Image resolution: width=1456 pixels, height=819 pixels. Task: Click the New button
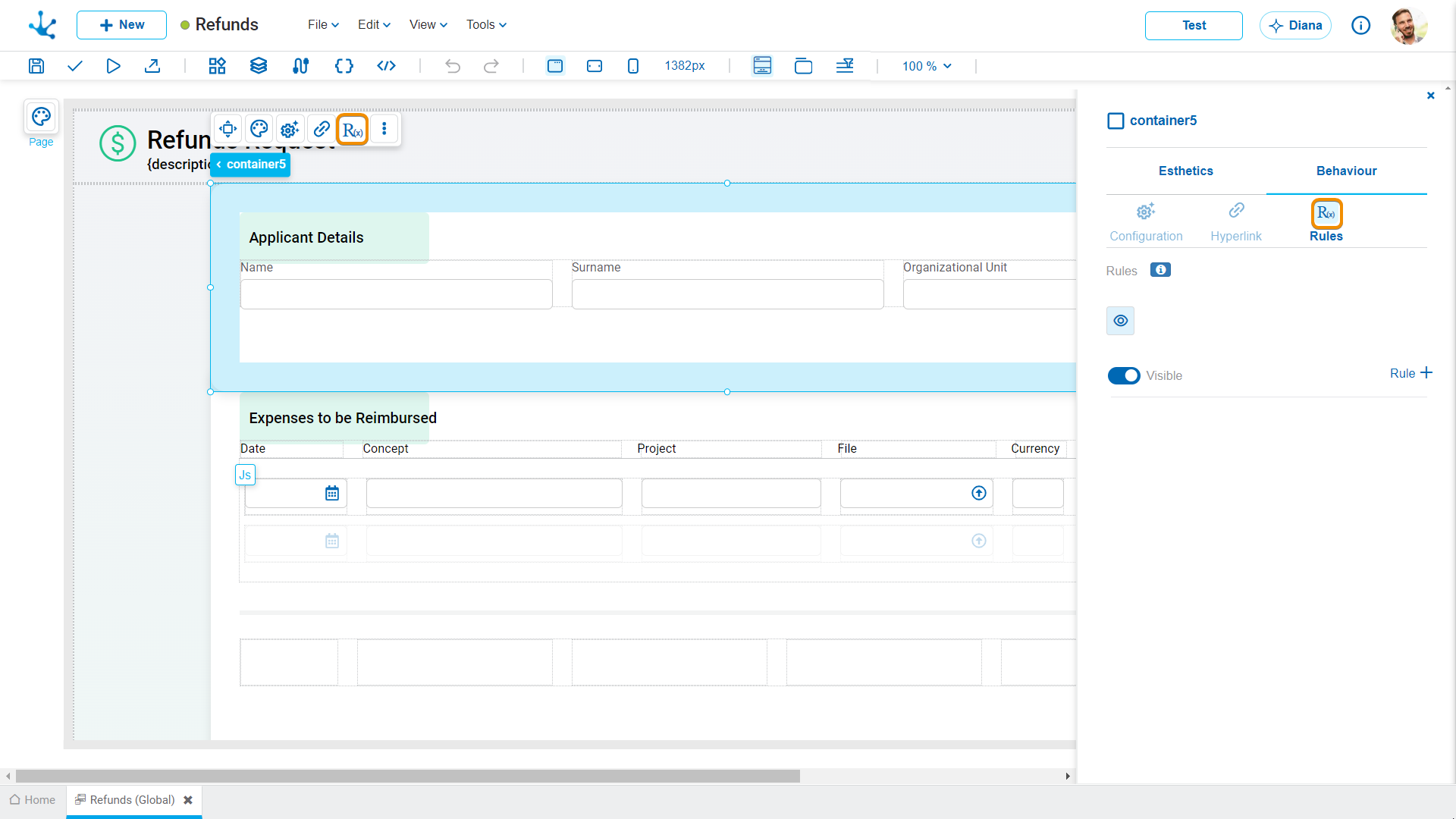(121, 25)
